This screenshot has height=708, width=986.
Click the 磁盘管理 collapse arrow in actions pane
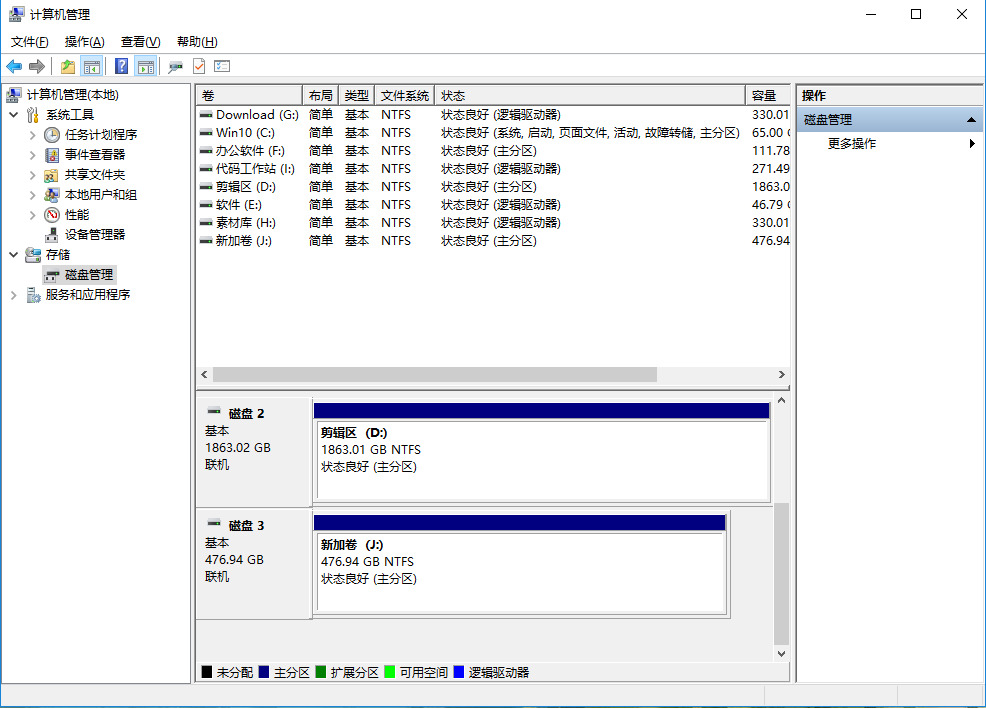tap(969, 120)
